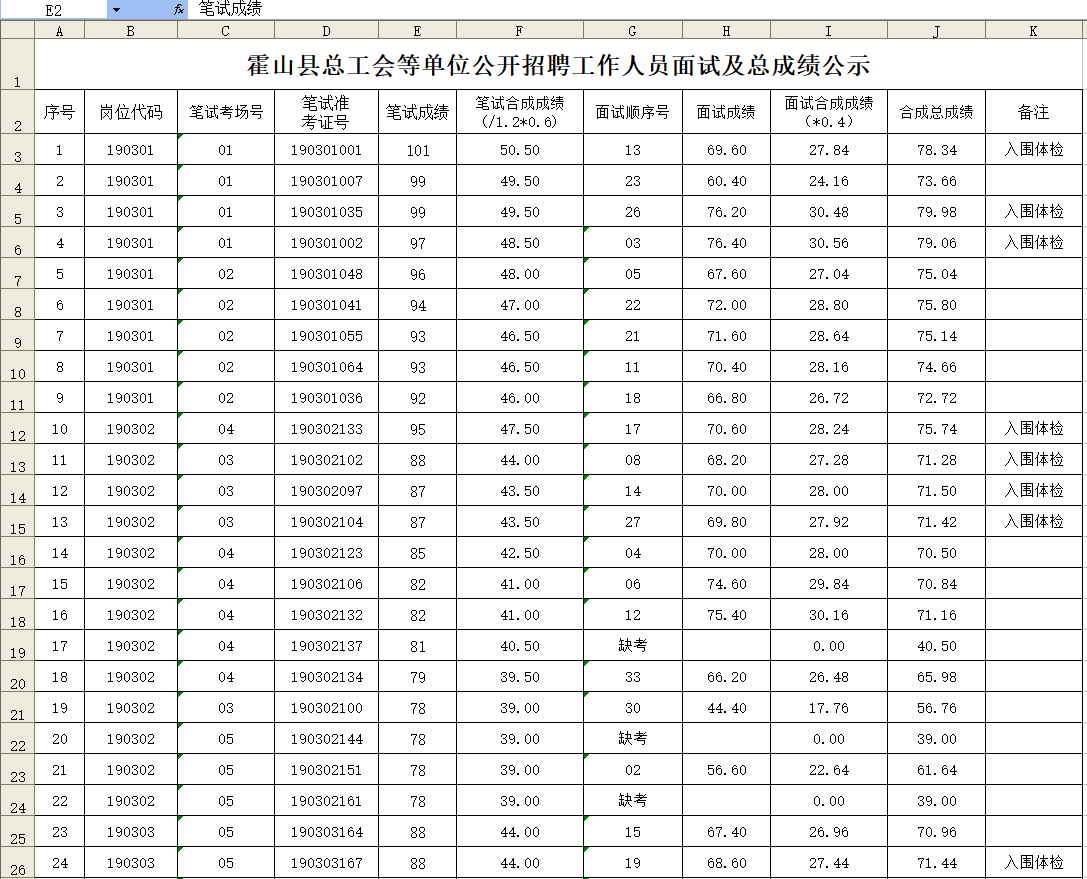
Task: Select row 1 header
Action: (17, 64)
